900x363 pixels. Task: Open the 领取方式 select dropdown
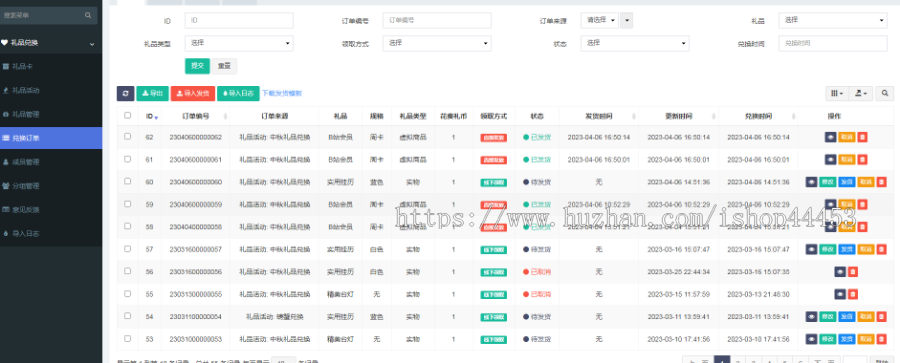[437, 43]
